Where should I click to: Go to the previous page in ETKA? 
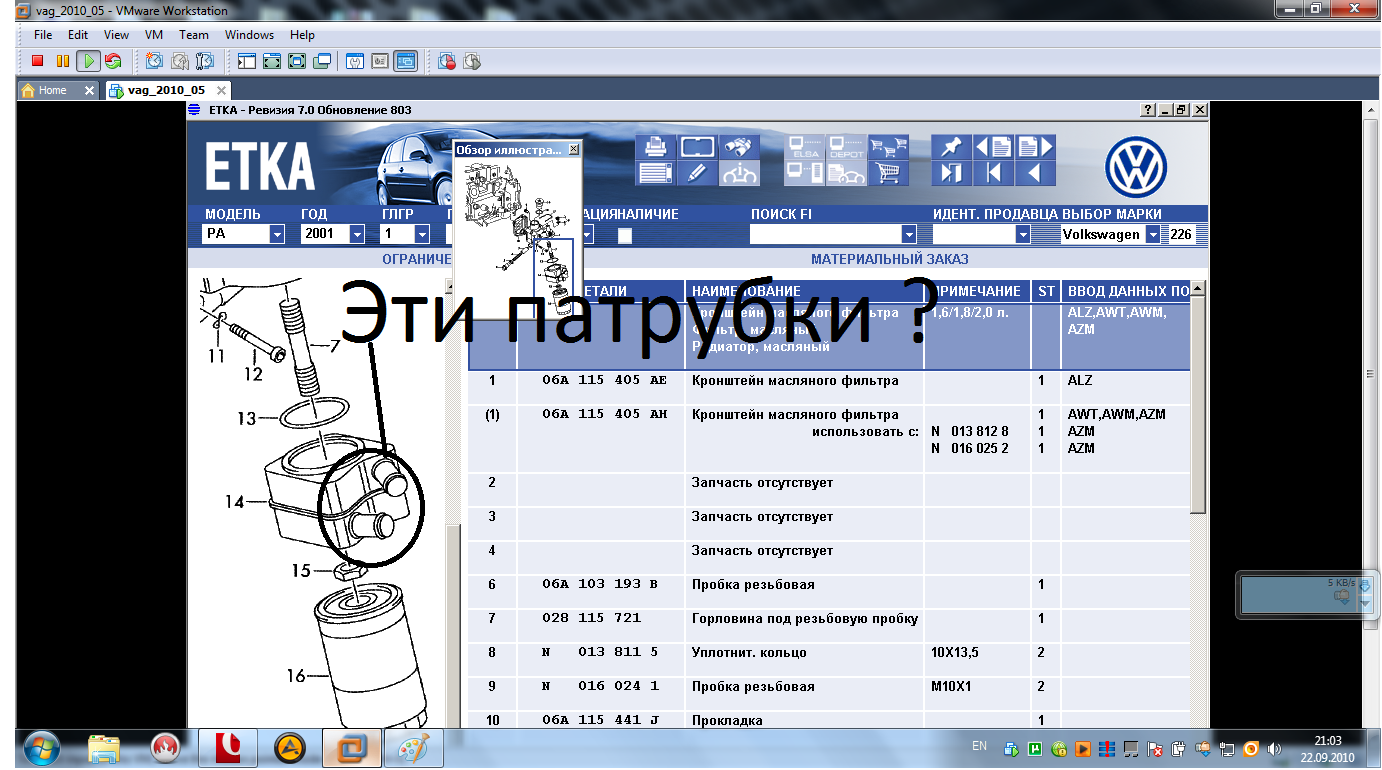pos(993,147)
